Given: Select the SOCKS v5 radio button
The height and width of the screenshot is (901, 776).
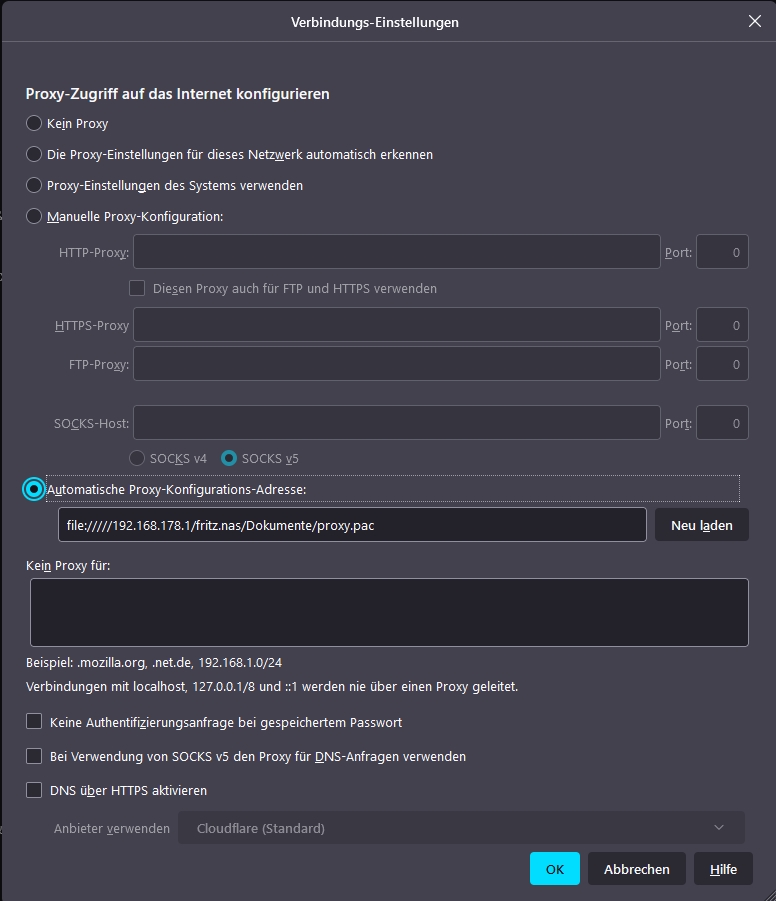Looking at the screenshot, I should [x=229, y=458].
